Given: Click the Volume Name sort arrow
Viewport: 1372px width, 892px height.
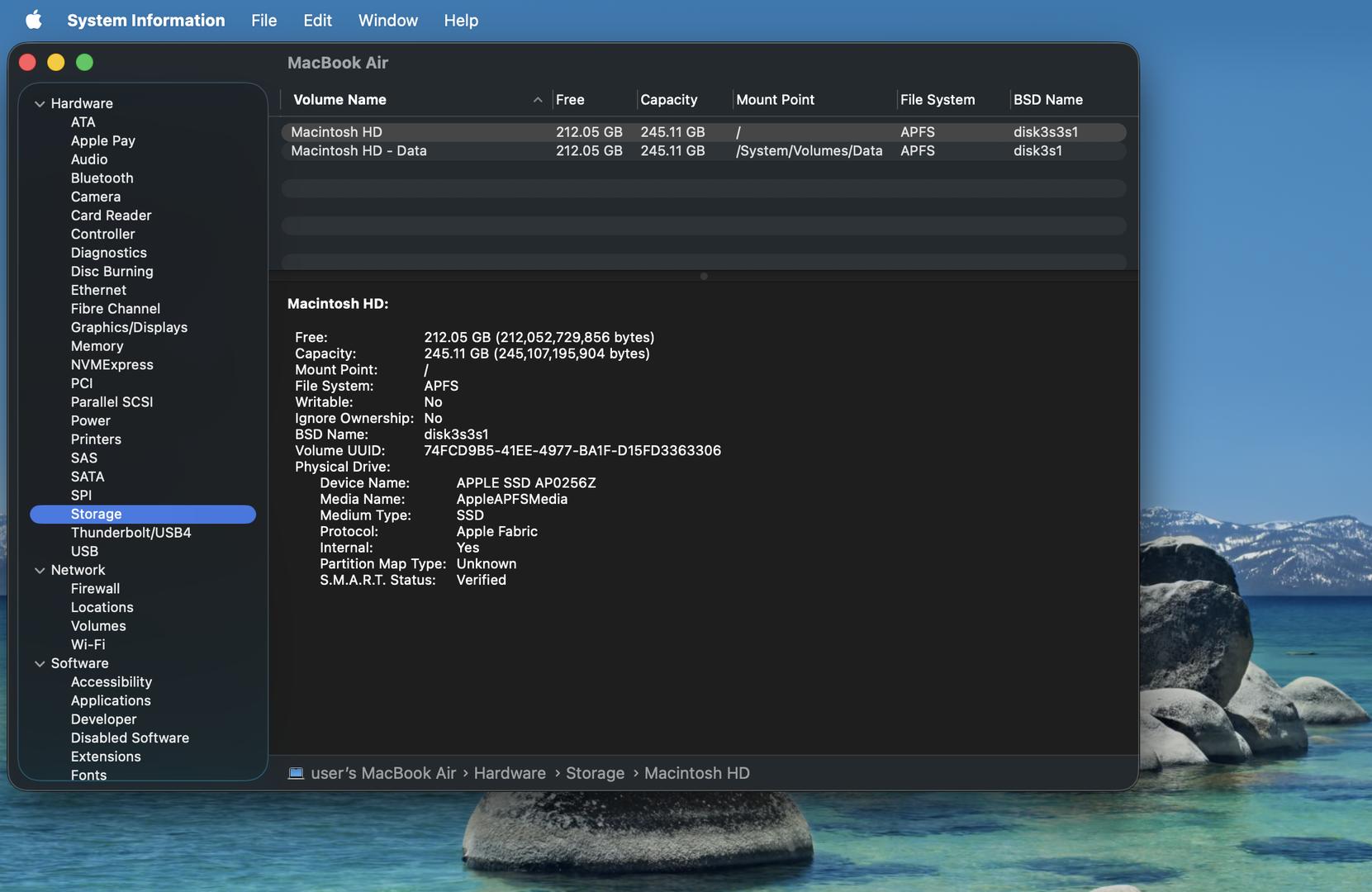Looking at the screenshot, I should (538, 100).
